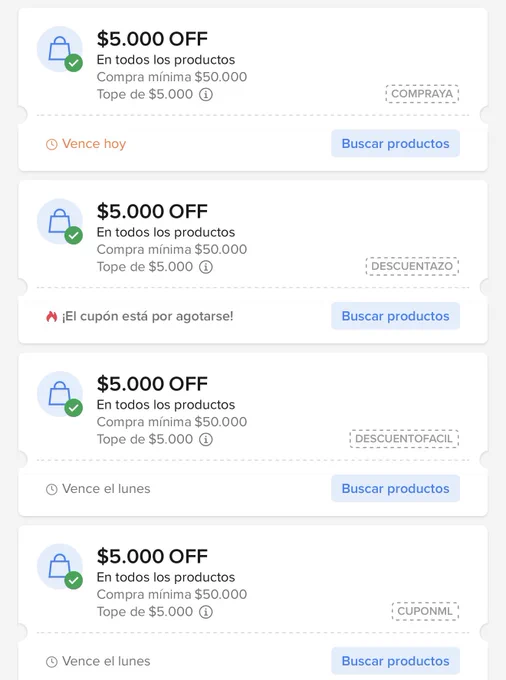Image resolution: width=506 pixels, height=680 pixels.
Task: Tap shopping bag icon on CUPONML coupon
Action: tap(60, 567)
